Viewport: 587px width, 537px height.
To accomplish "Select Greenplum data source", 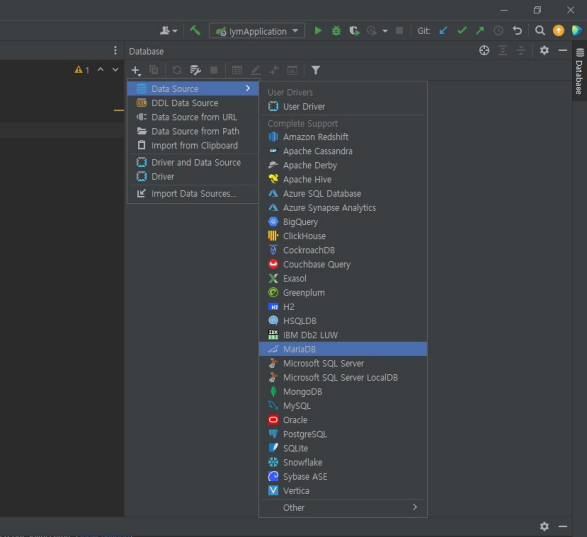I will (x=343, y=293).
